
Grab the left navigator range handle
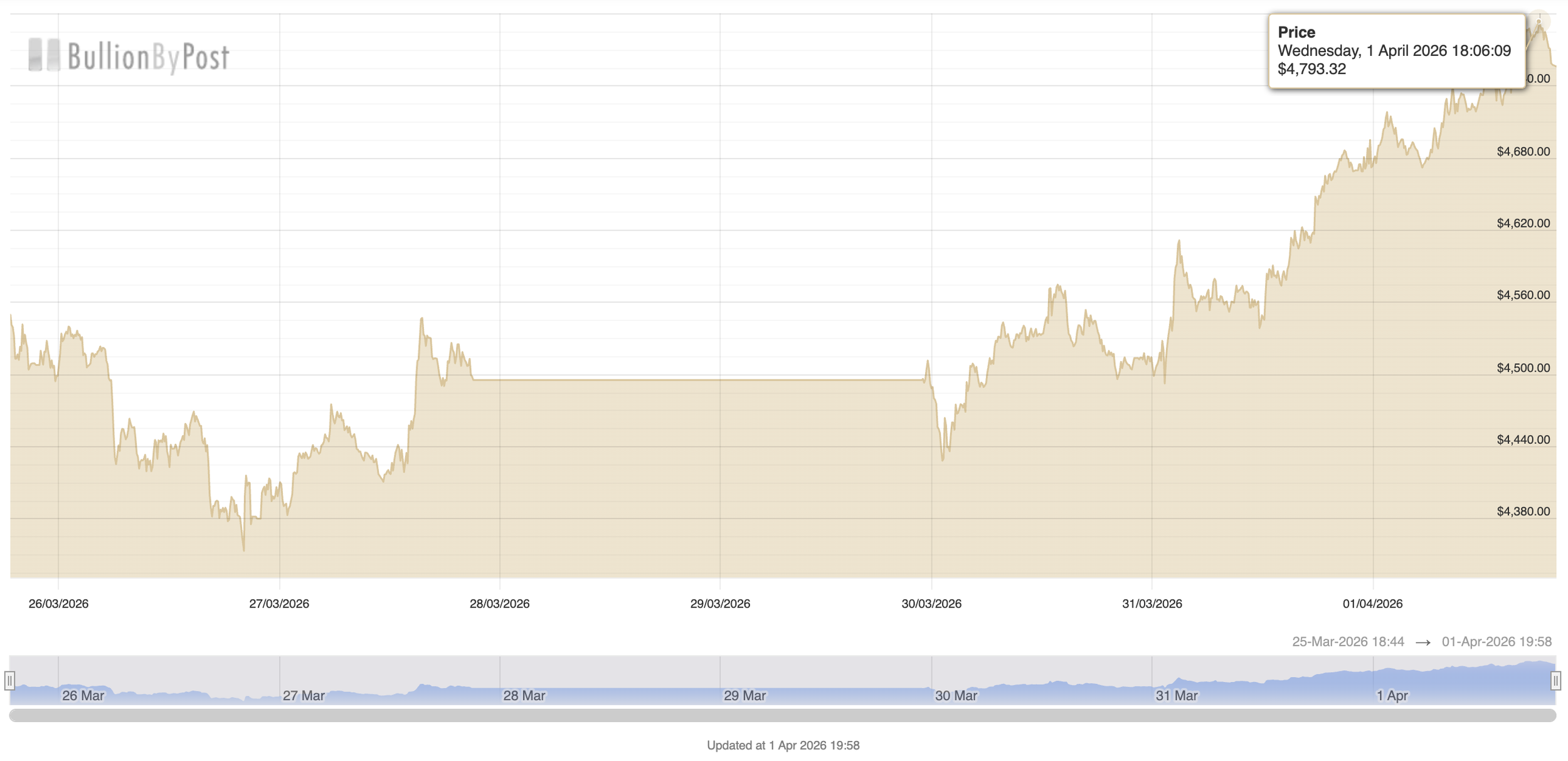9,680
